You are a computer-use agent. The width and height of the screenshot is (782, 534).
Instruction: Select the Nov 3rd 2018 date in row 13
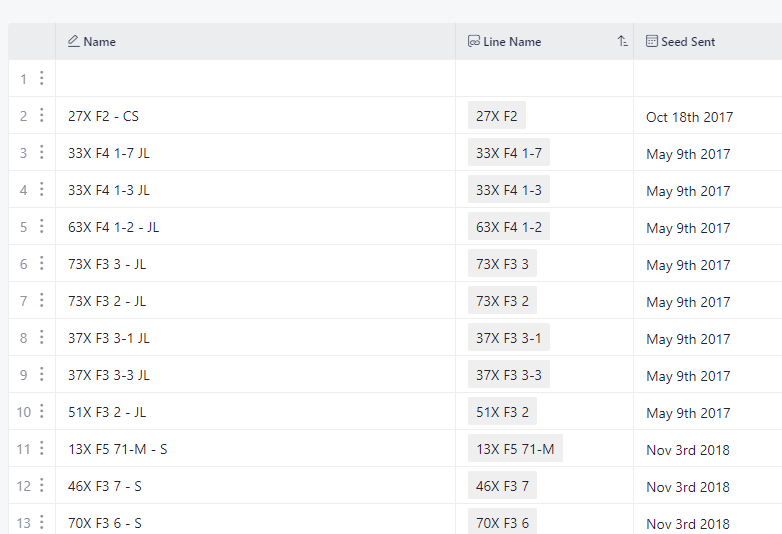coord(688,524)
